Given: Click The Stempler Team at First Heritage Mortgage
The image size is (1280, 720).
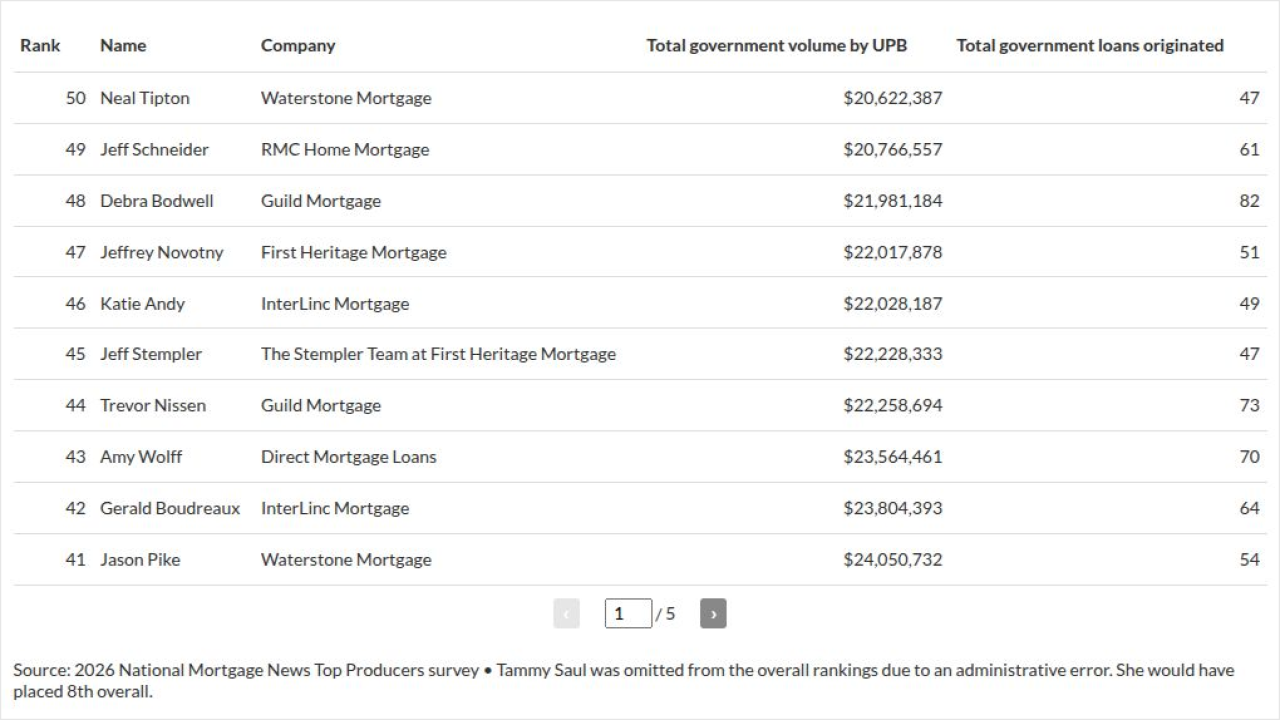Looking at the screenshot, I should tap(438, 354).
